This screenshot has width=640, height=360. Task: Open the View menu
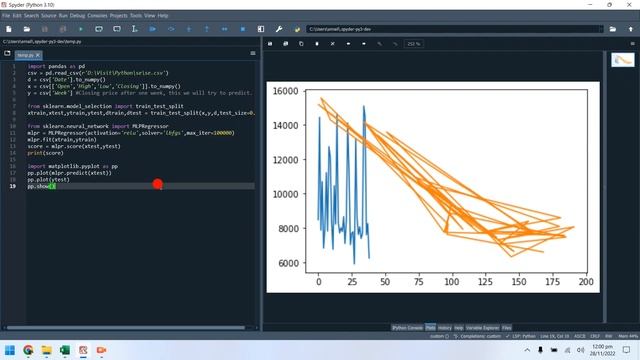pos(150,16)
